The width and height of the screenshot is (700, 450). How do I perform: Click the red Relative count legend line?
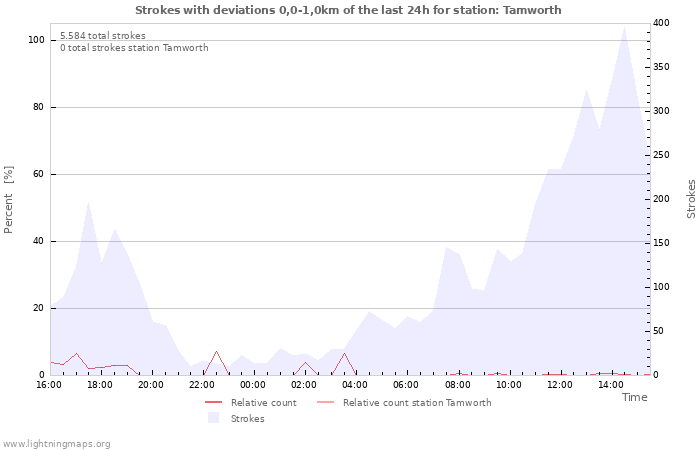(213, 403)
